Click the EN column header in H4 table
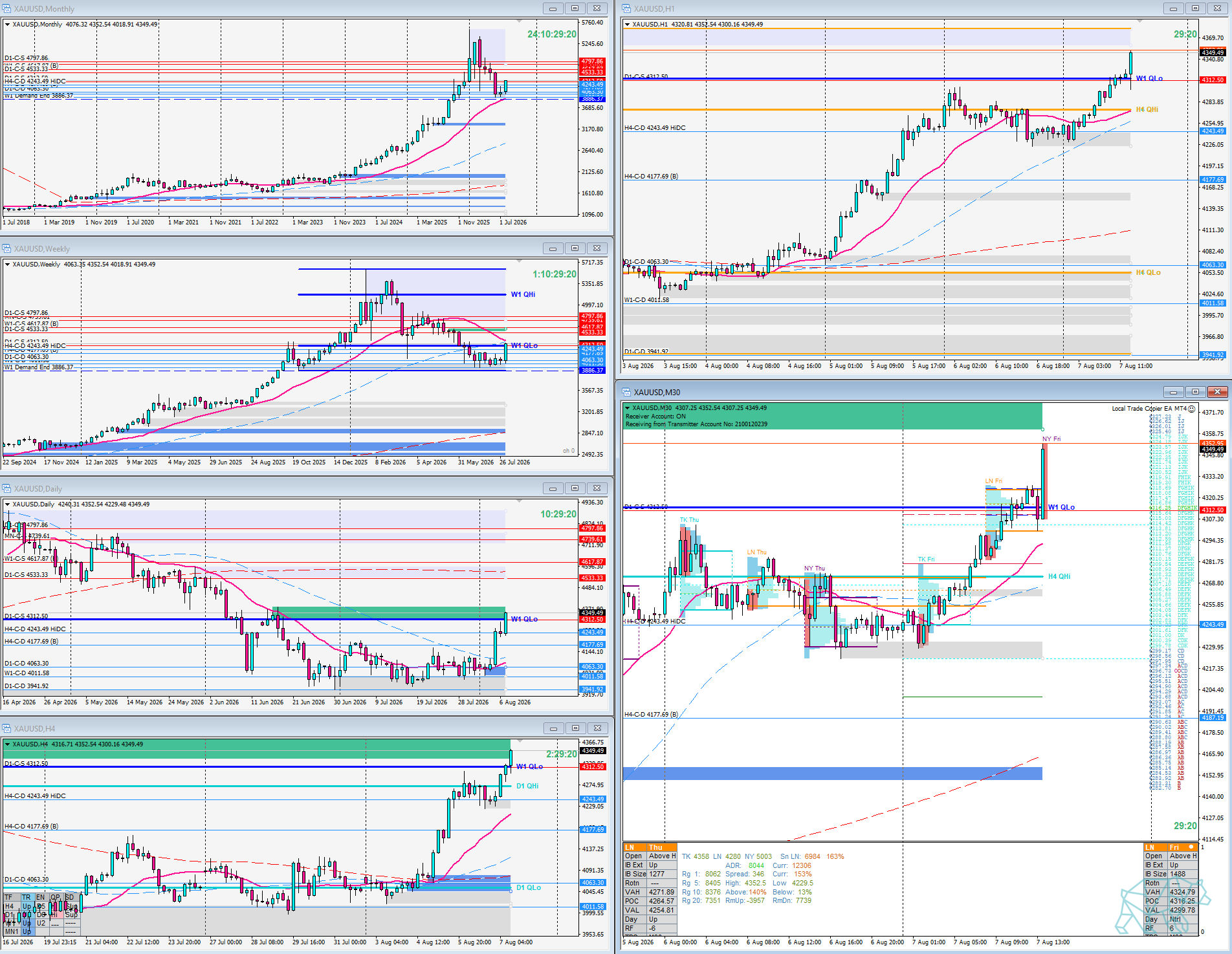The height and width of the screenshot is (954, 1232). tap(41, 897)
